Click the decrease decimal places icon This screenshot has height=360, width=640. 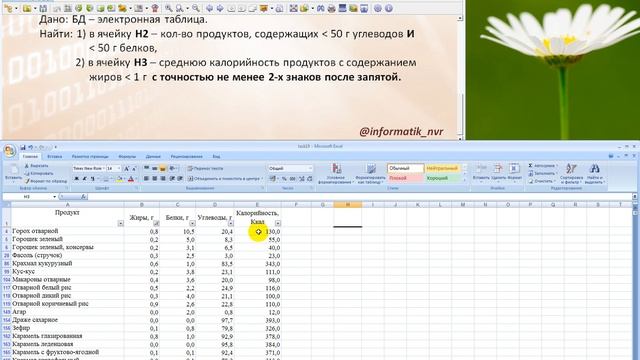pos(310,179)
